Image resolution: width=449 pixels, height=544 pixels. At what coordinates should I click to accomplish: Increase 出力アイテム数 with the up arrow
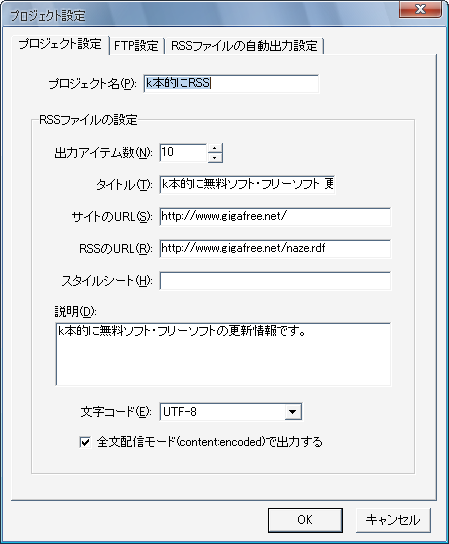215,148
